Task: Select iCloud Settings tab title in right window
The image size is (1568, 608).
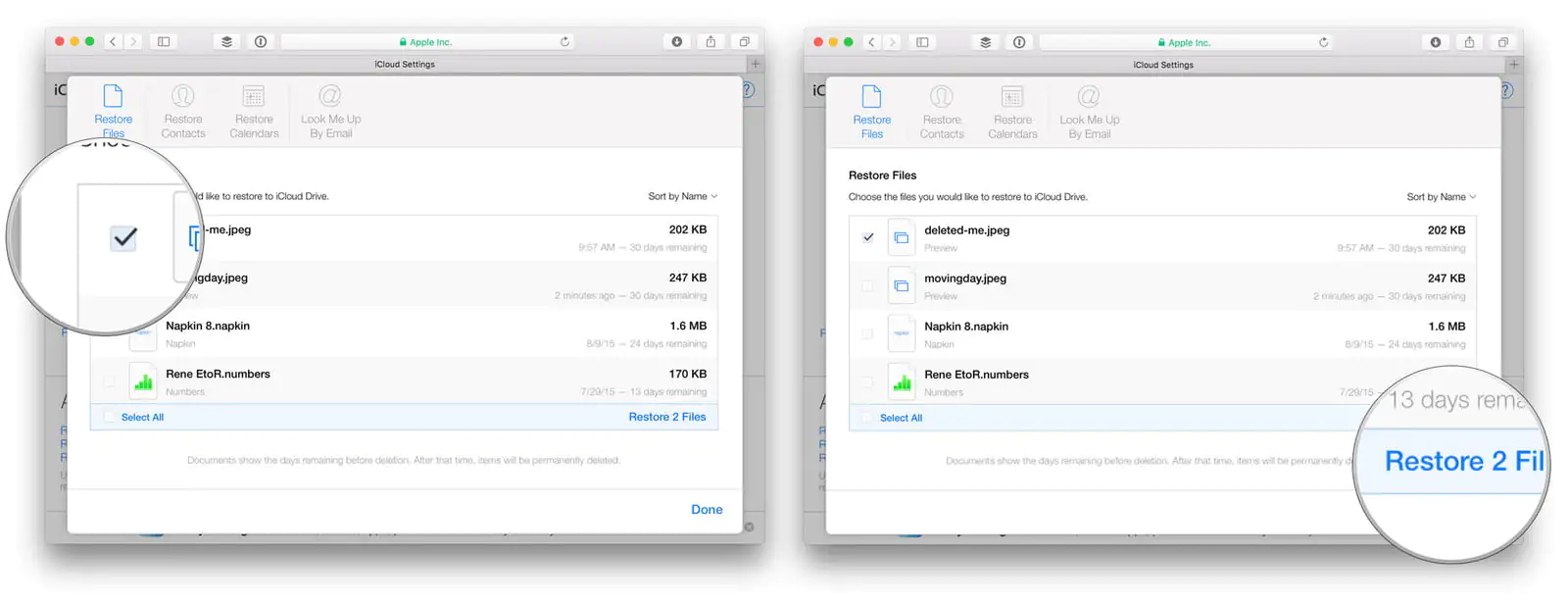Action: coord(1163,65)
